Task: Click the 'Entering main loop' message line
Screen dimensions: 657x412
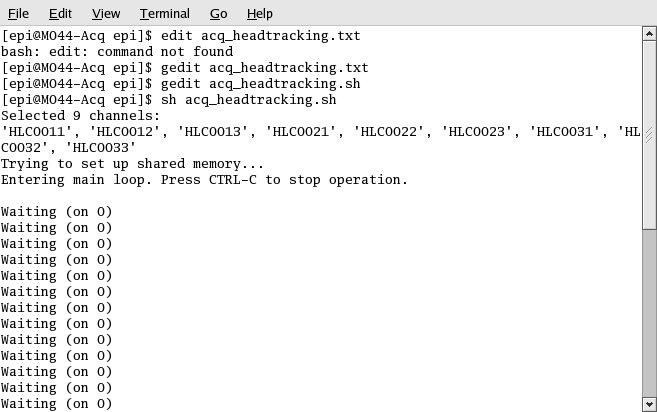Action: tap(204, 180)
